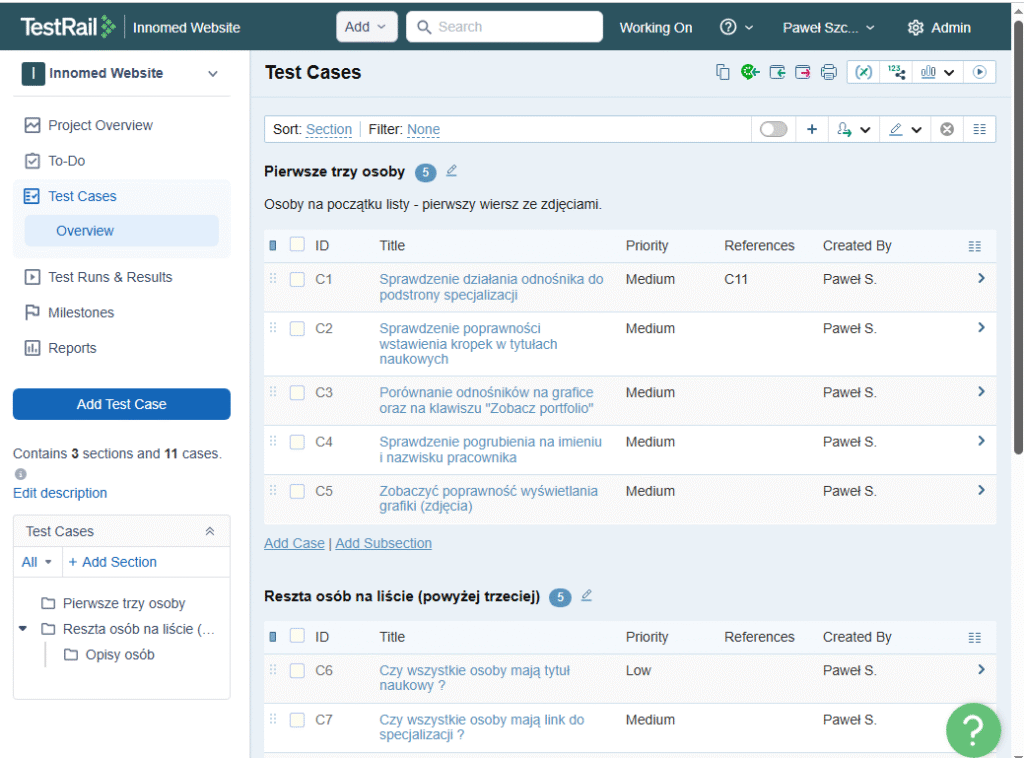Toggle the switch in the filter bar
The image size is (1024, 758).
[x=773, y=129]
